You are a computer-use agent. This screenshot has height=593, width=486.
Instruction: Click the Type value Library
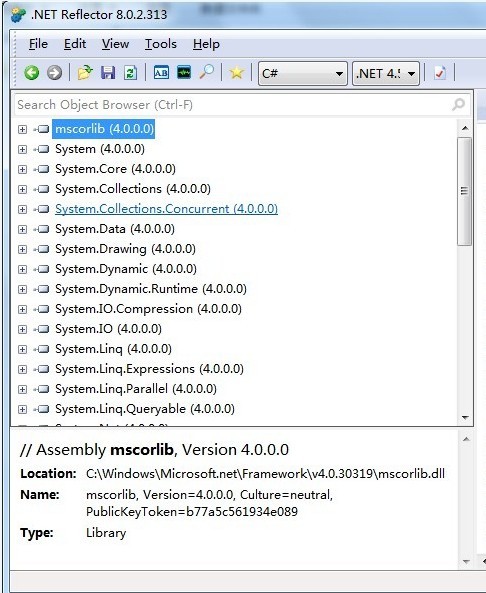106,533
